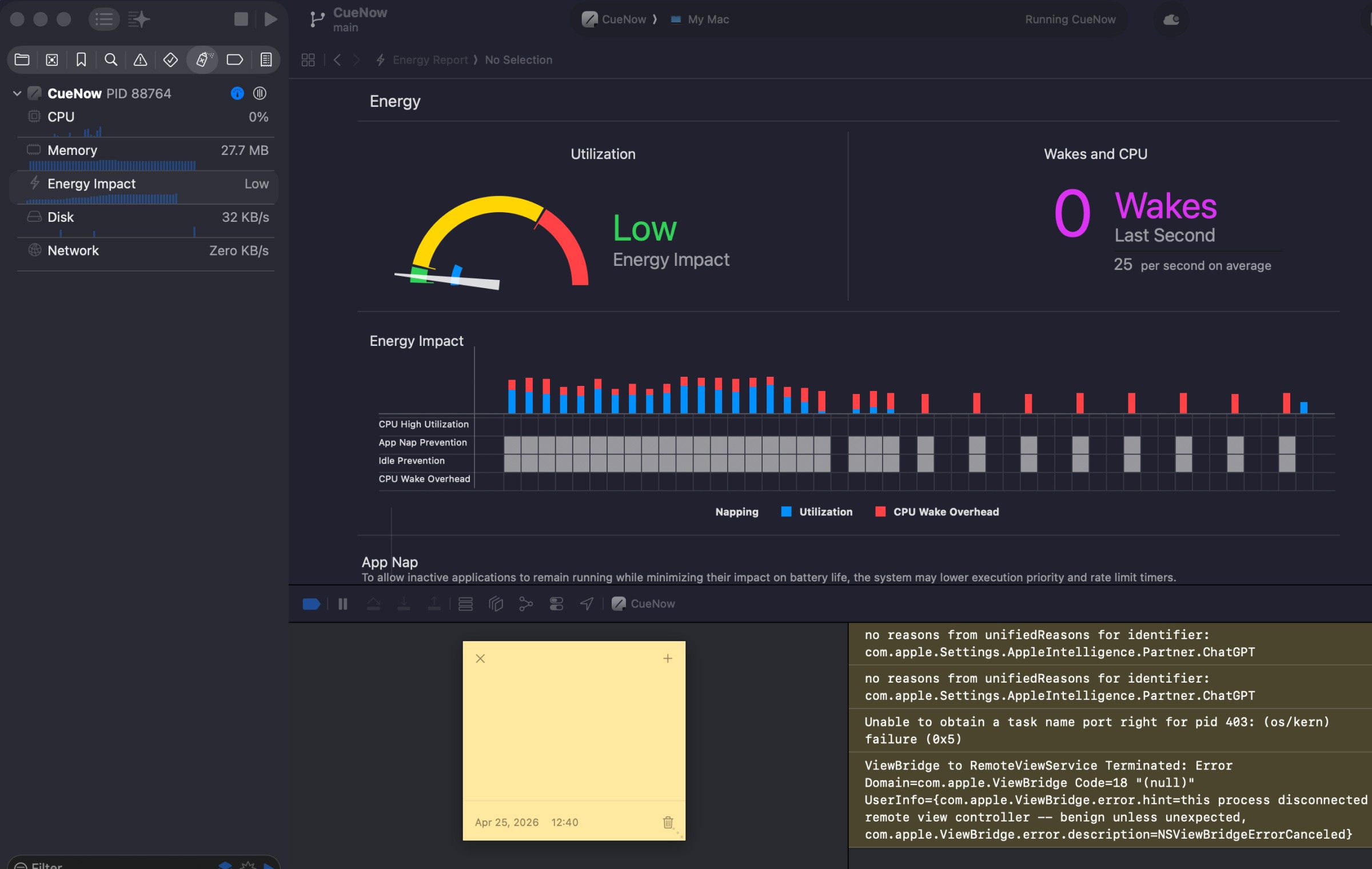Screen dimensions: 1372x869
Task: Go back in editor history
Action: click(337, 59)
